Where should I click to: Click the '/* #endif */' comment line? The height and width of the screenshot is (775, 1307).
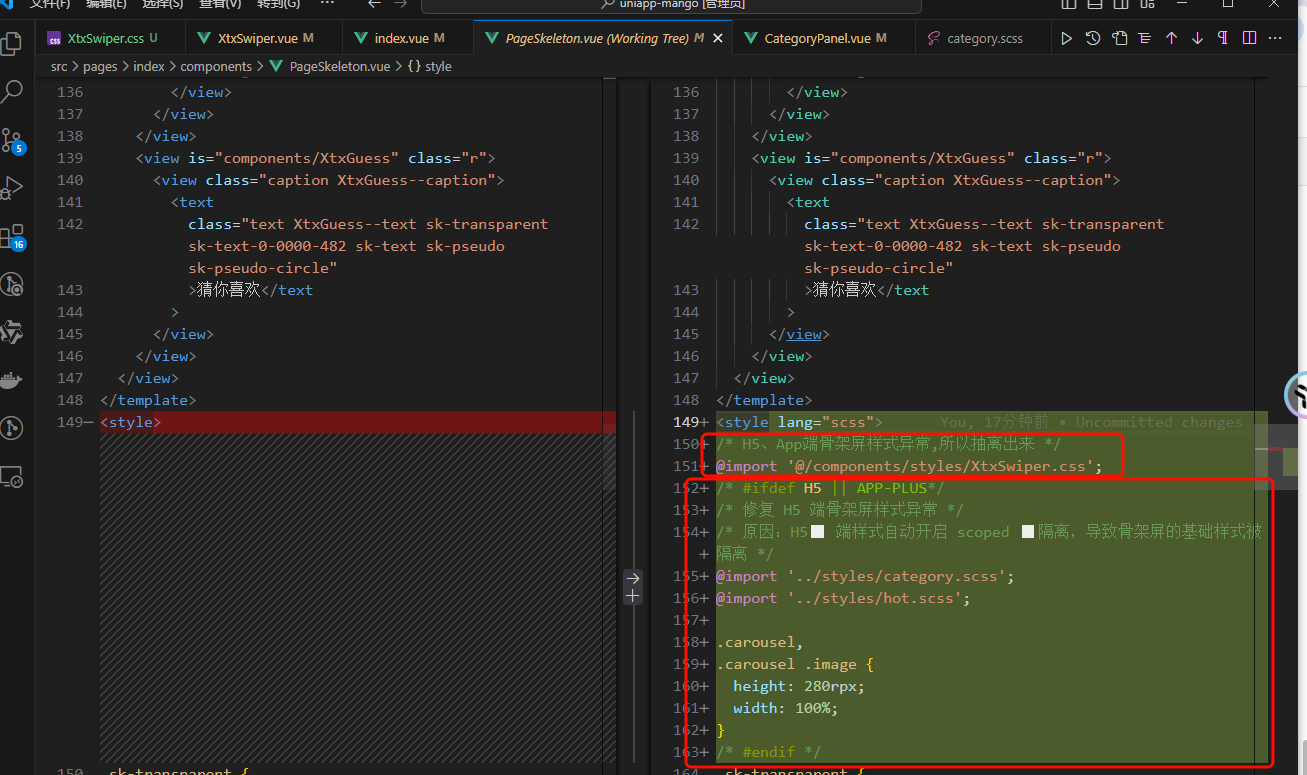click(x=768, y=752)
